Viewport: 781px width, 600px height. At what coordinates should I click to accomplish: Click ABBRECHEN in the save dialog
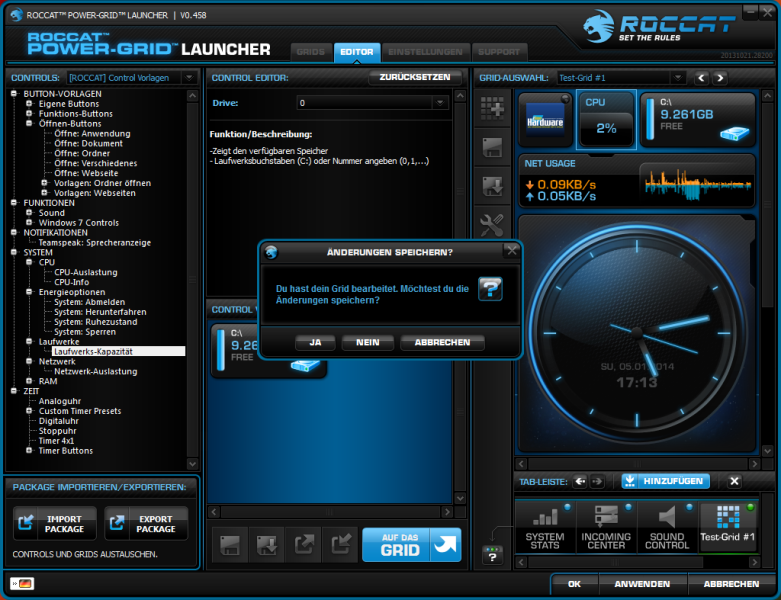(442, 343)
